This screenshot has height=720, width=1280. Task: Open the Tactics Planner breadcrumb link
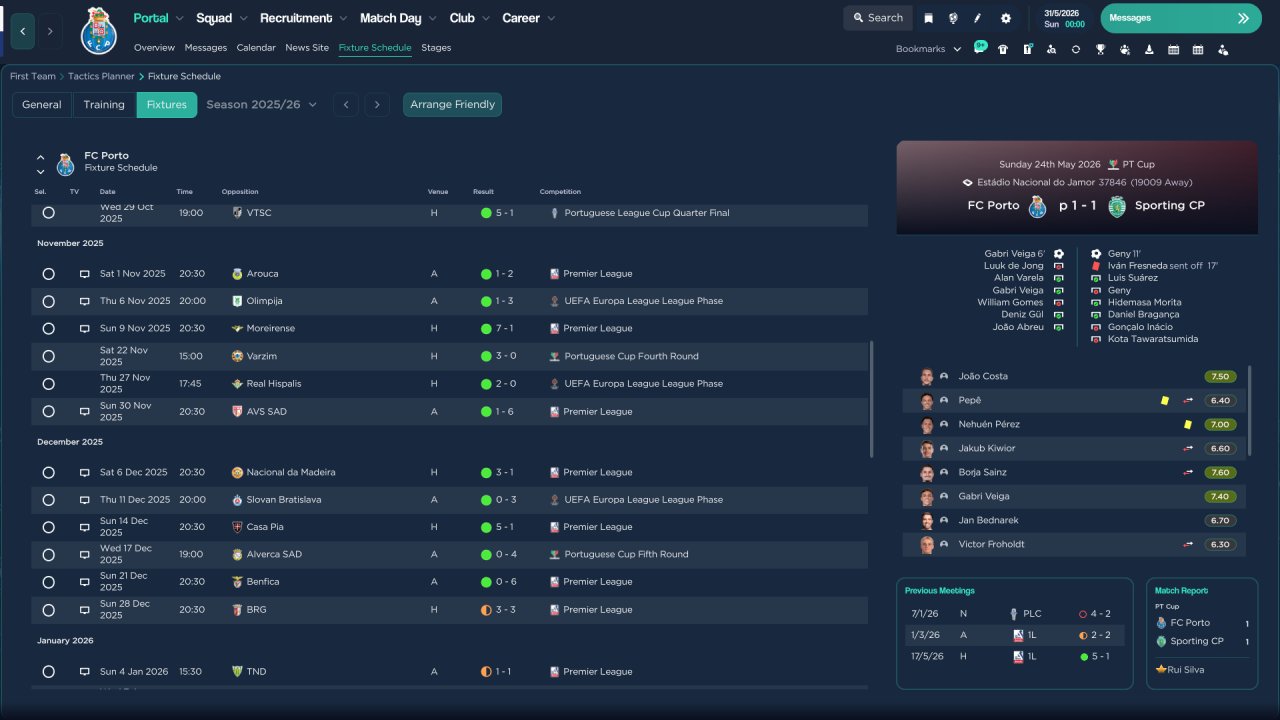(101, 76)
